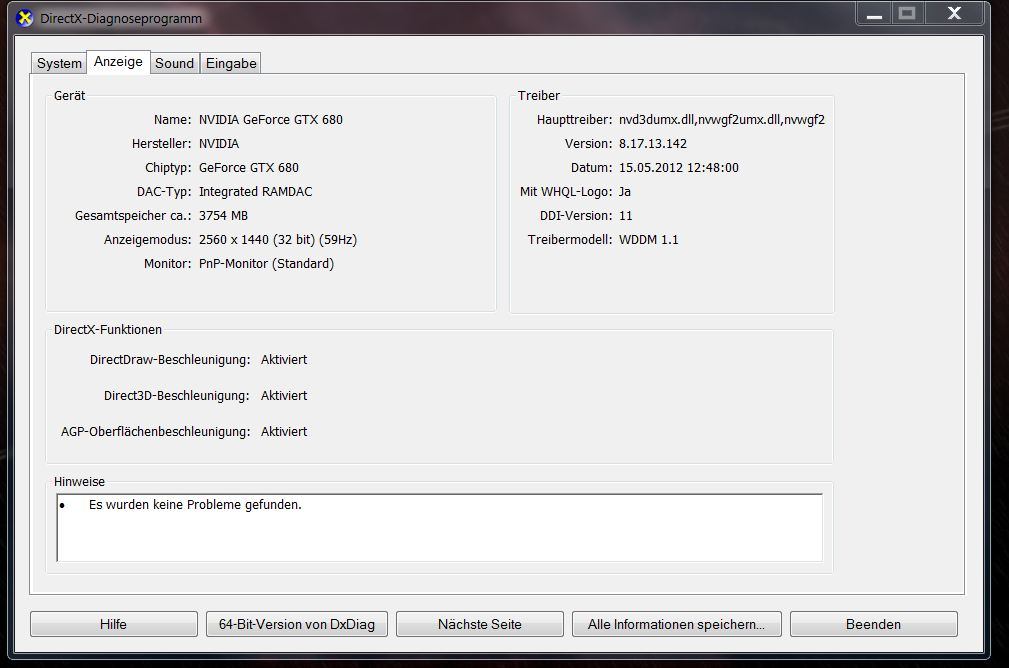Image resolution: width=1009 pixels, height=668 pixels.
Task: Click the Chiptyp value 'GeForce GTX 680'
Action: [x=248, y=167]
